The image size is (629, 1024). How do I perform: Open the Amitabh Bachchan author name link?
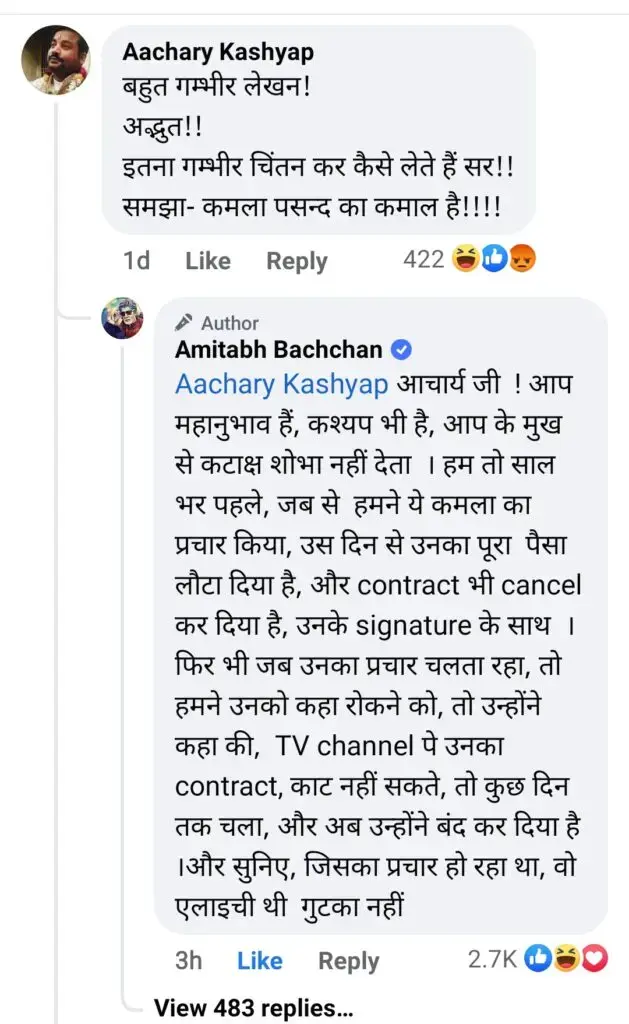click(x=279, y=349)
